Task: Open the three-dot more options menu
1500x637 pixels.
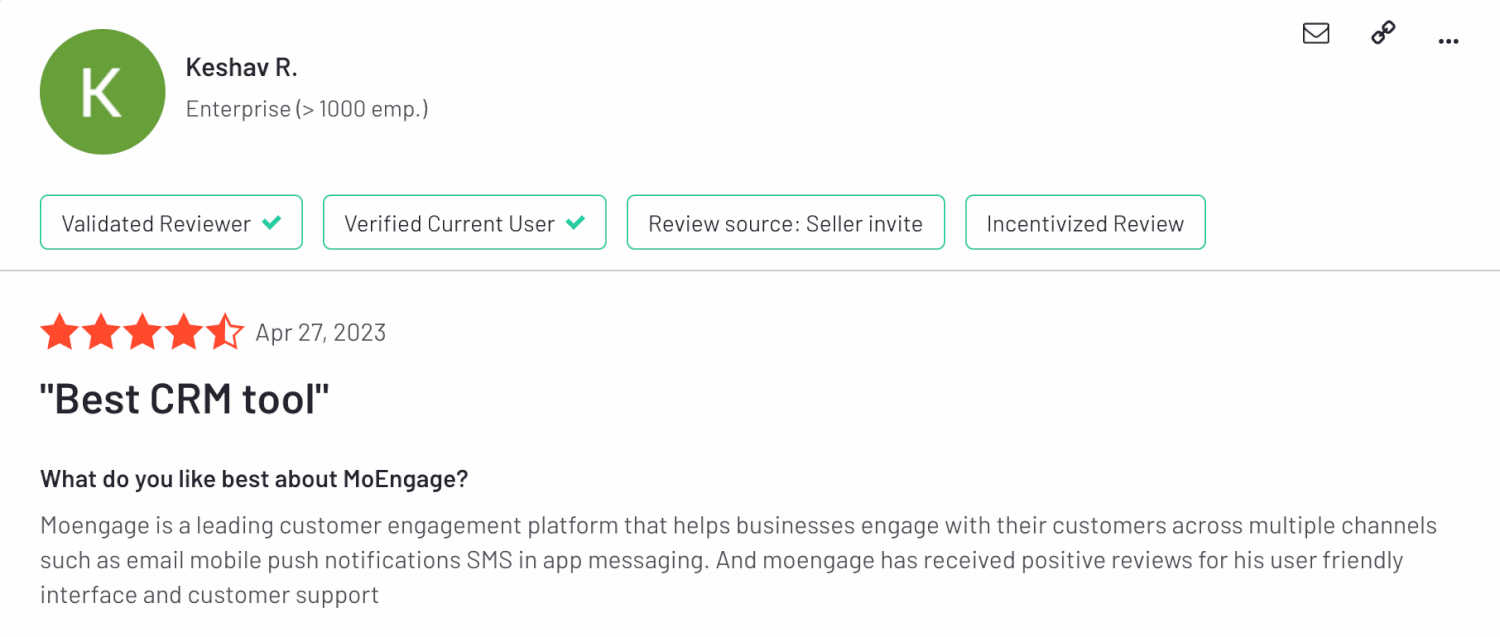Action: pos(1448,41)
